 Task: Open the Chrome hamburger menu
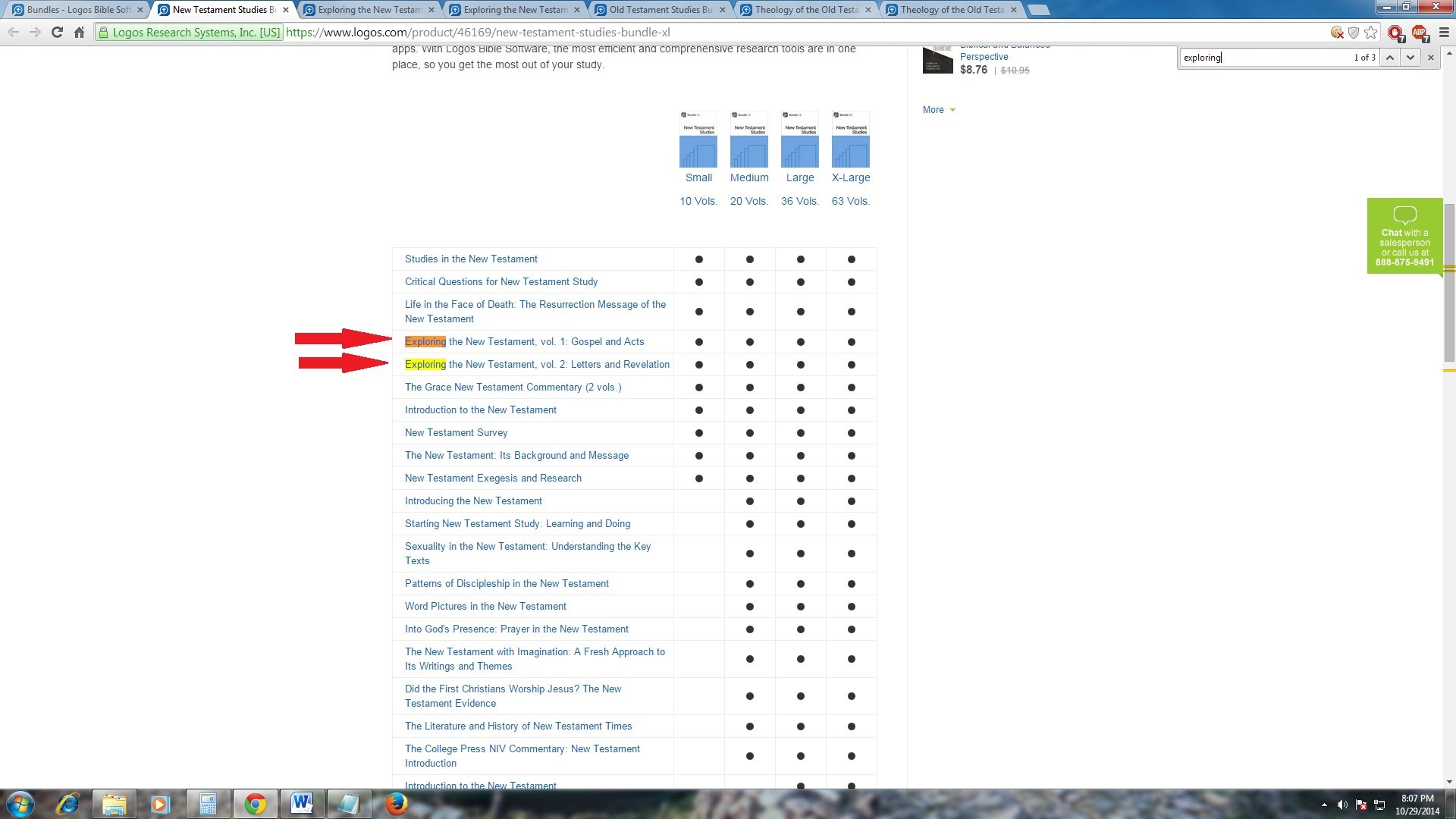coord(1444,33)
